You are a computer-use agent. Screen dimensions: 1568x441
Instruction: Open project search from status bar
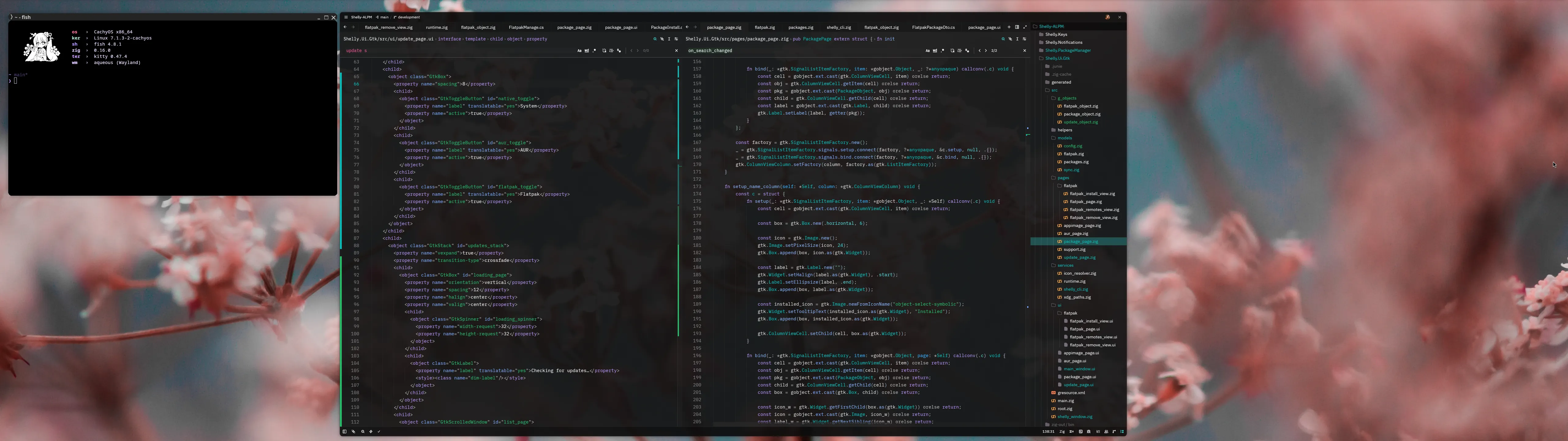pyautogui.click(x=363, y=431)
